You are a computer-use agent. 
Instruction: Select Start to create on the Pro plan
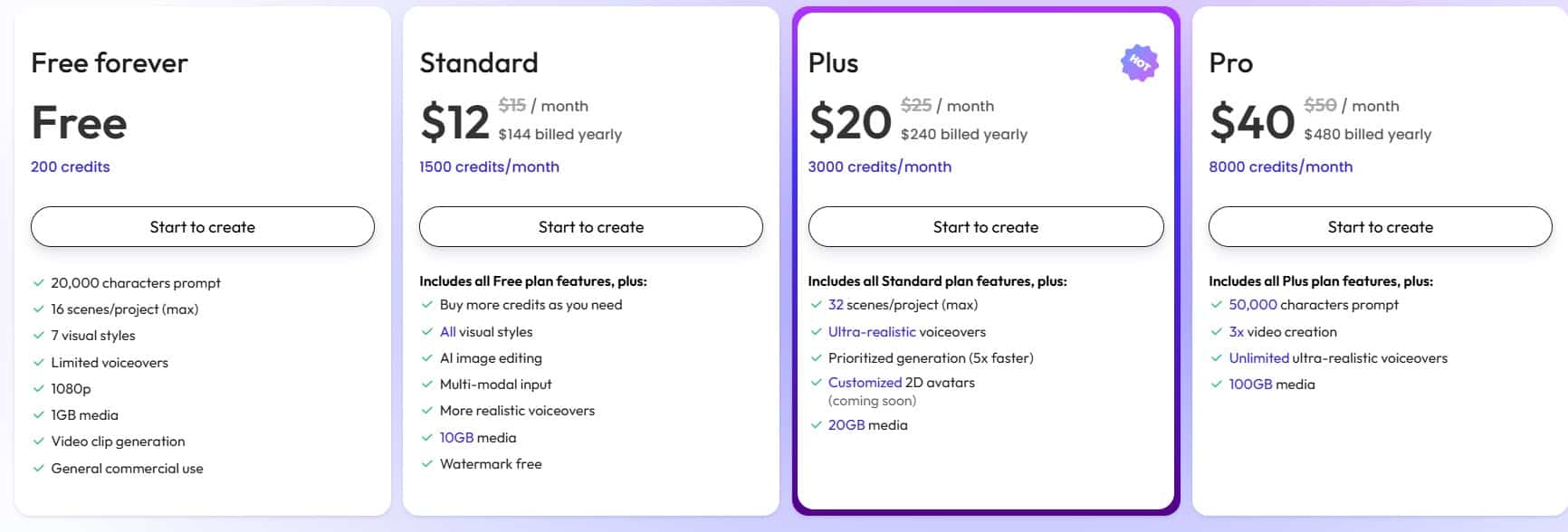(x=1380, y=227)
